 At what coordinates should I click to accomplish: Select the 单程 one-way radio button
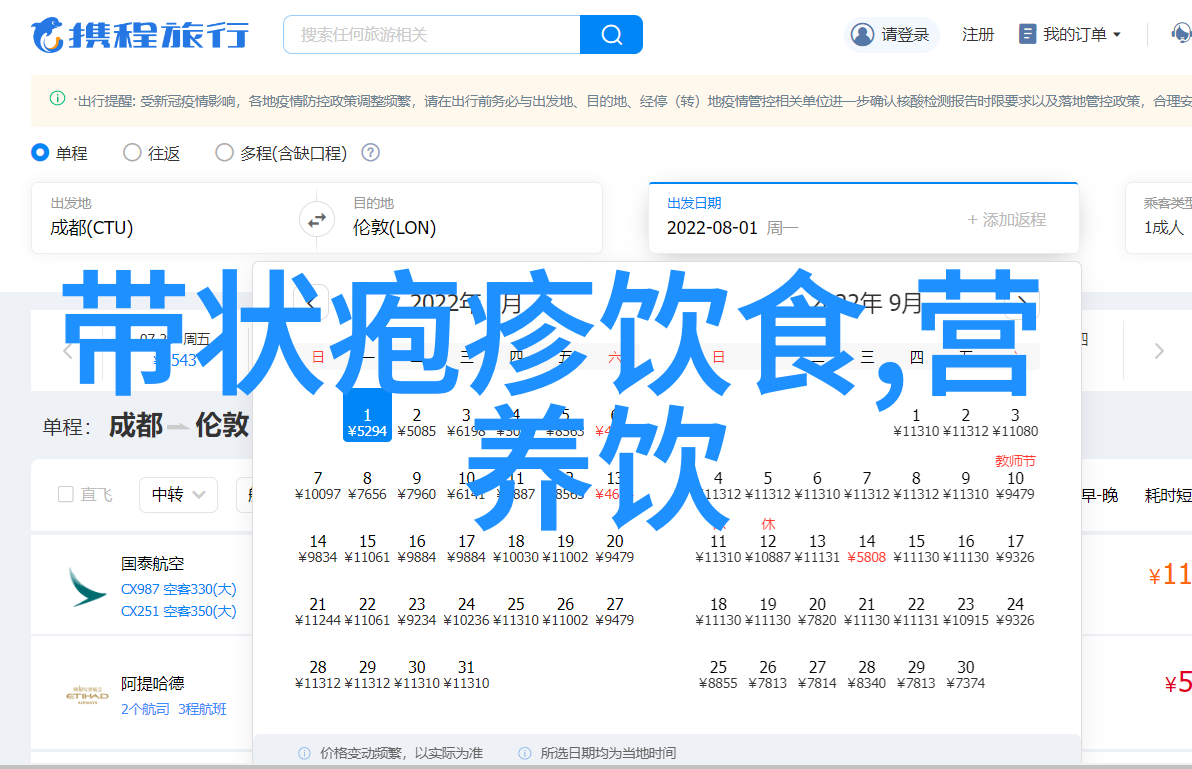point(40,153)
